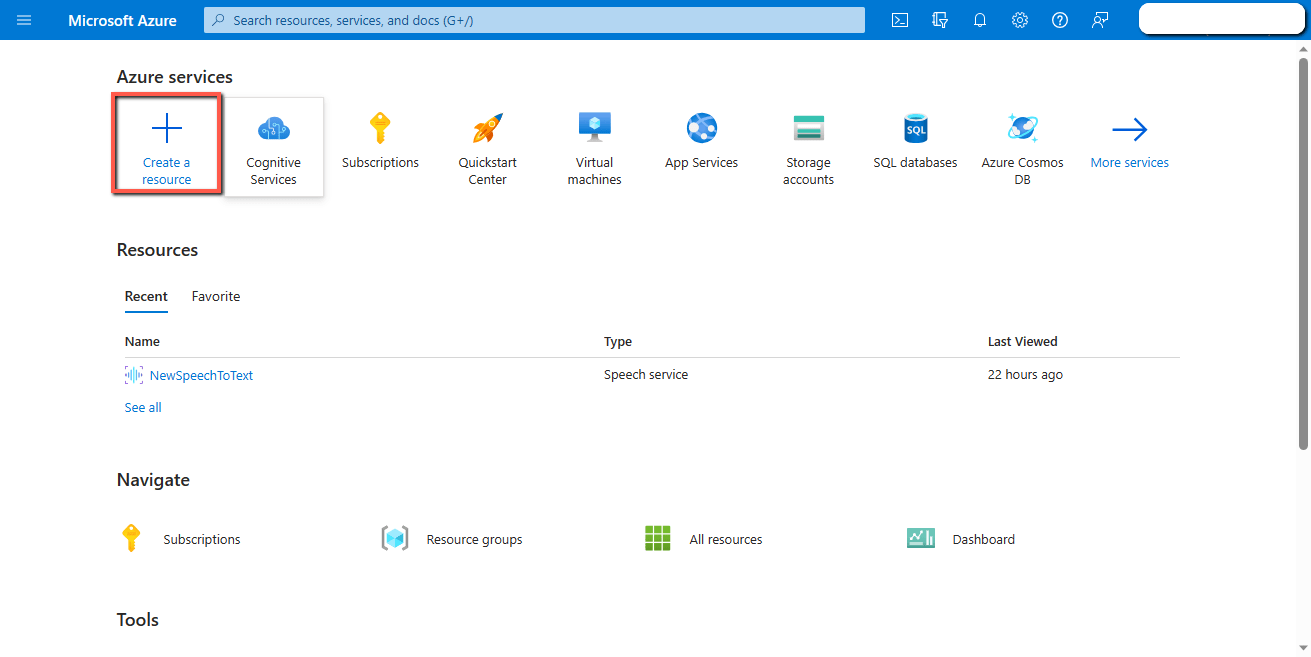Open the NewSpeechToText resource link
The width and height of the screenshot is (1311, 657).
click(201, 375)
